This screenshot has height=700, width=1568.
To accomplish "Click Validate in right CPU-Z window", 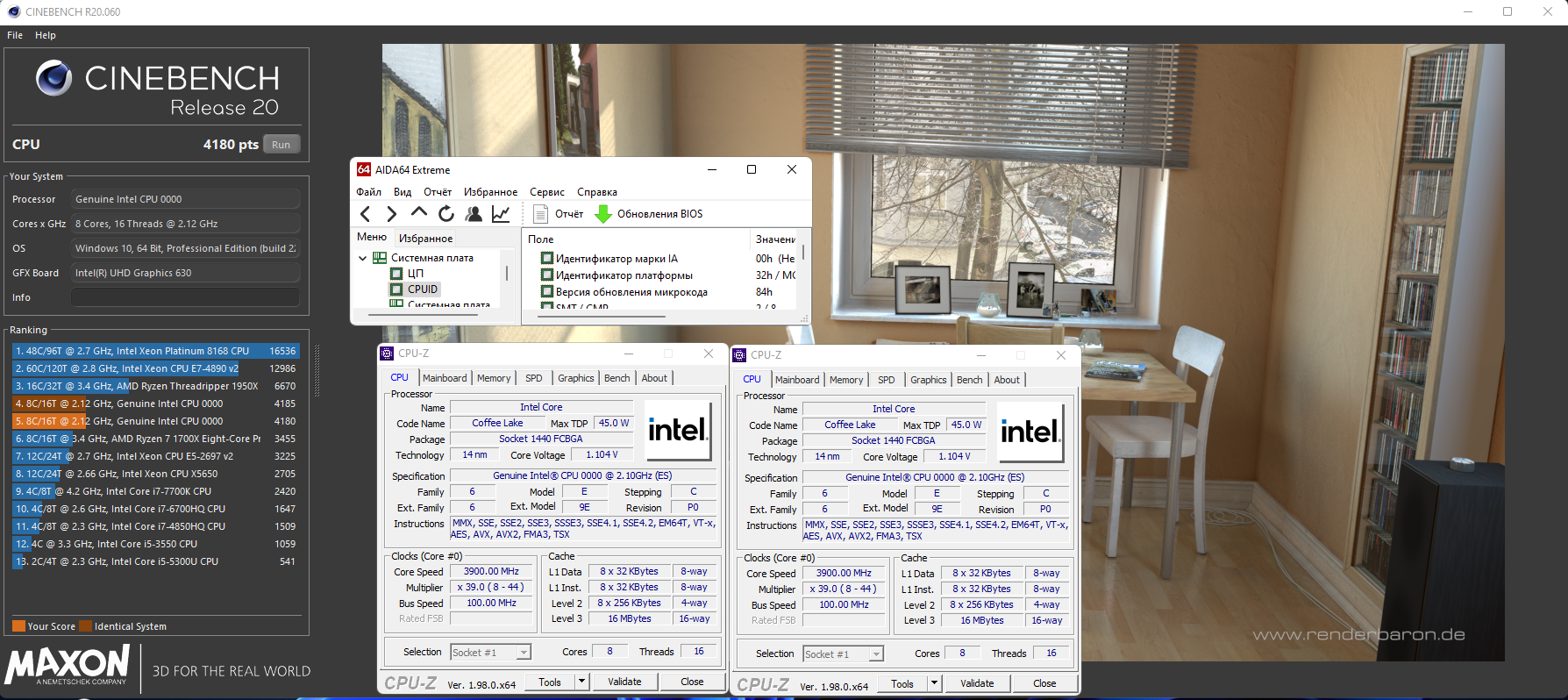I will coord(977,683).
